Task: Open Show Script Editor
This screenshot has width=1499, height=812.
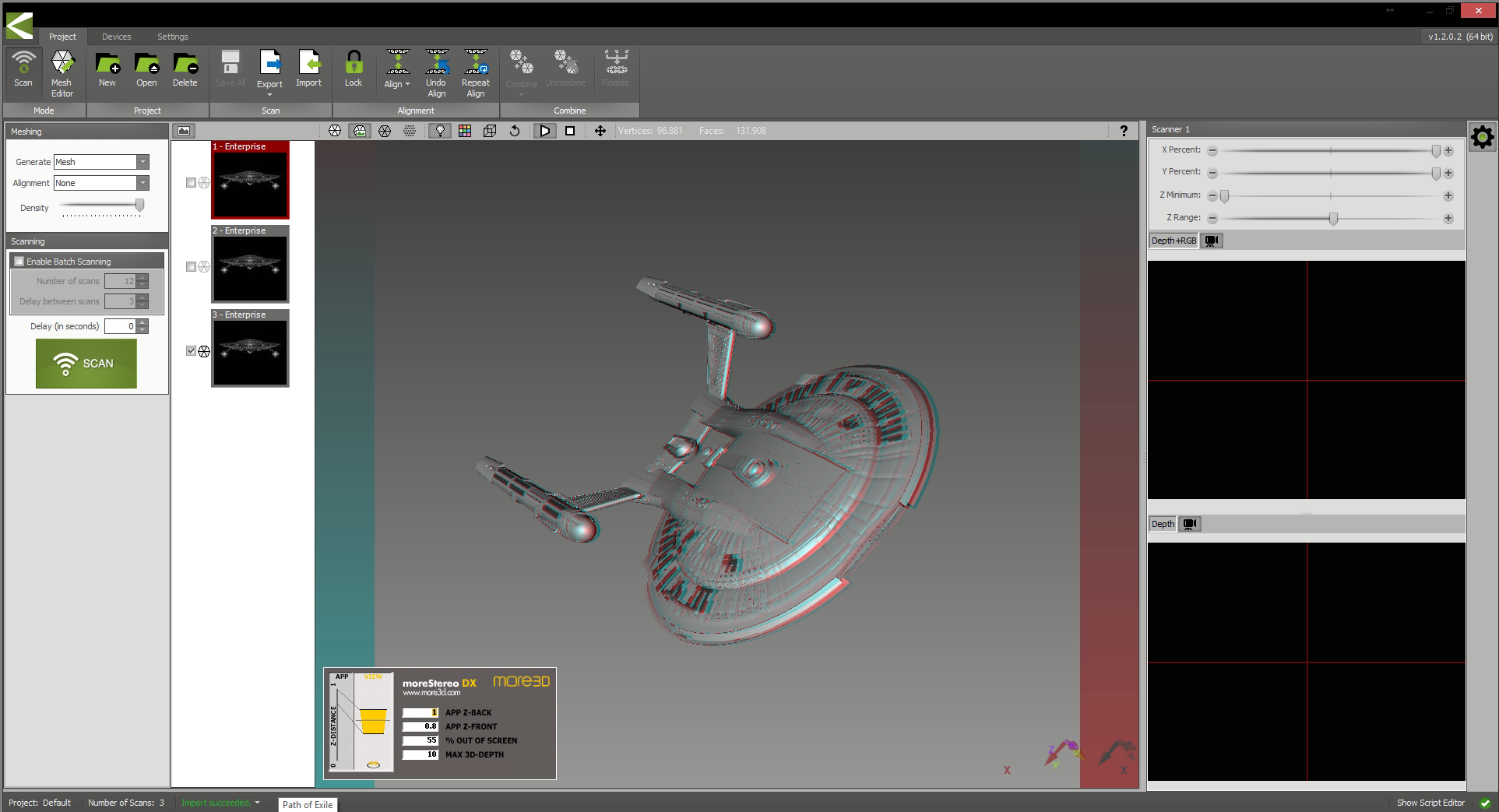Action: tap(1430, 803)
